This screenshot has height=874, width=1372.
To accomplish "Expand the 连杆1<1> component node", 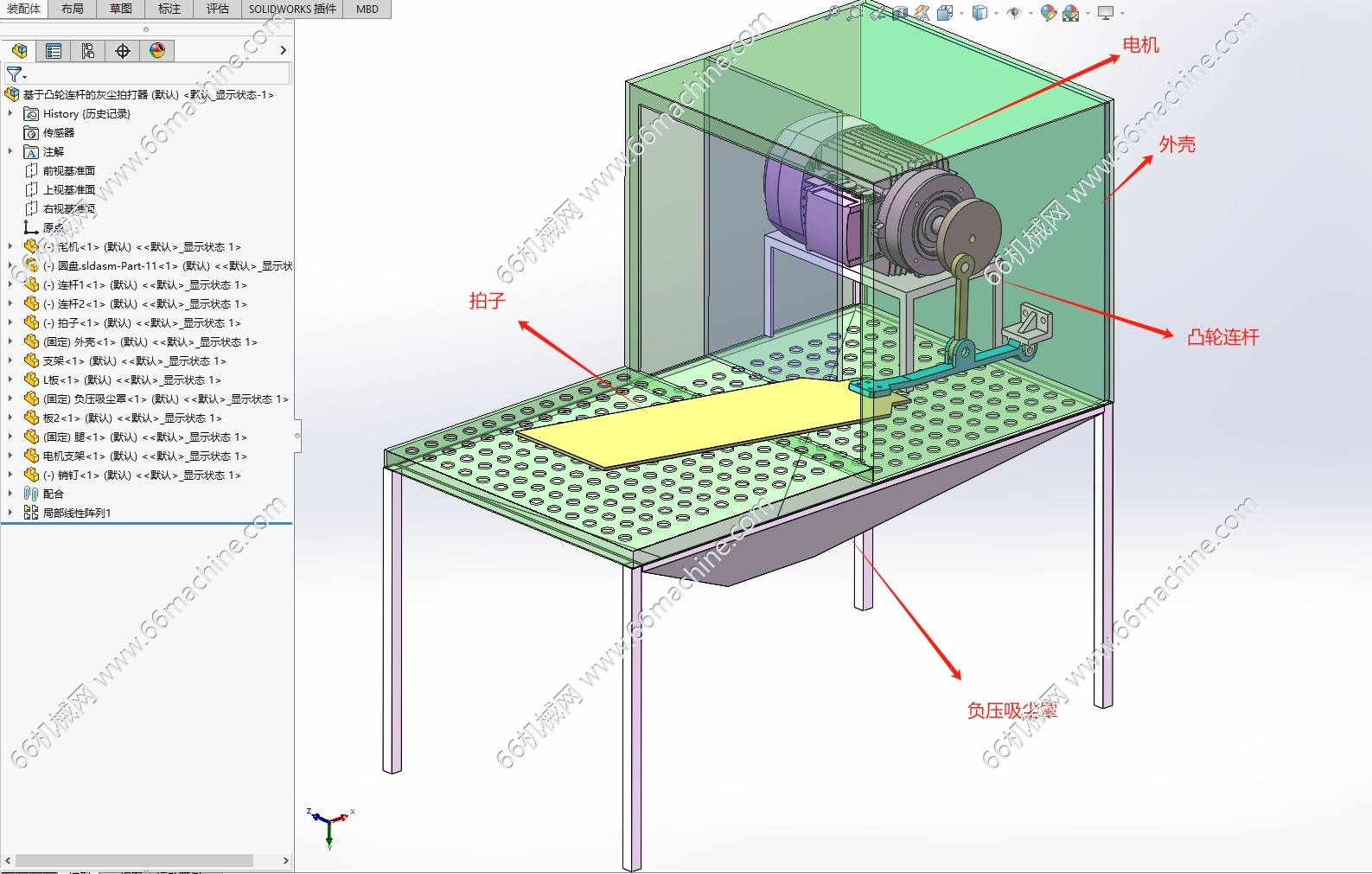I will [x=10, y=284].
